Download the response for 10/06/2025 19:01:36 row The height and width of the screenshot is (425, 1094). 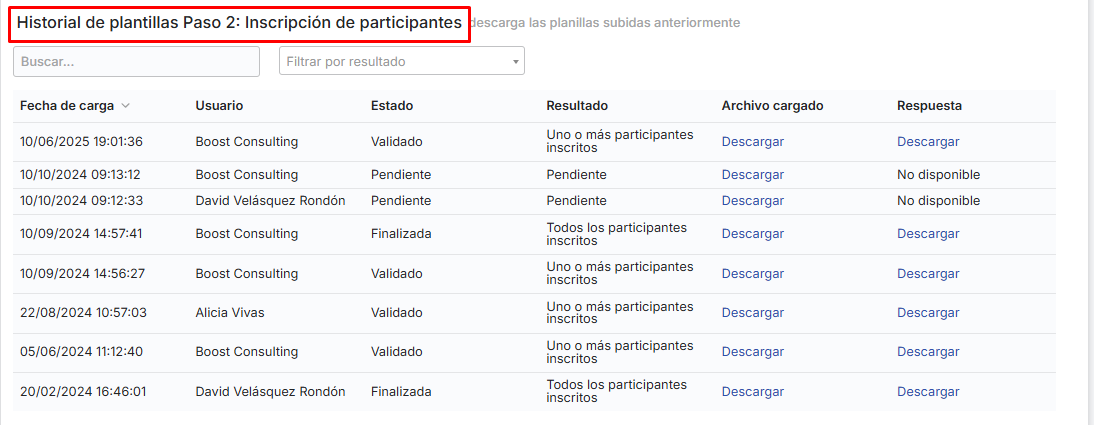point(928,142)
